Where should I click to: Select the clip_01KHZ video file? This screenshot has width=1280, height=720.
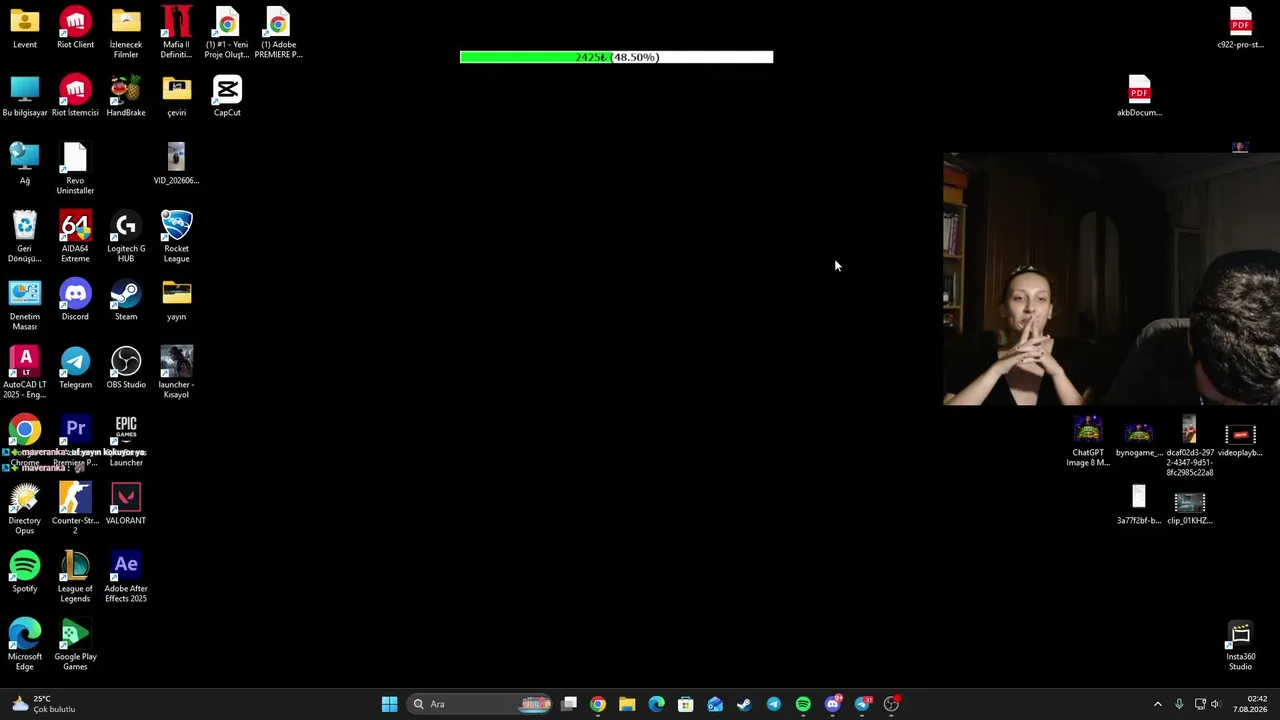pos(1190,505)
